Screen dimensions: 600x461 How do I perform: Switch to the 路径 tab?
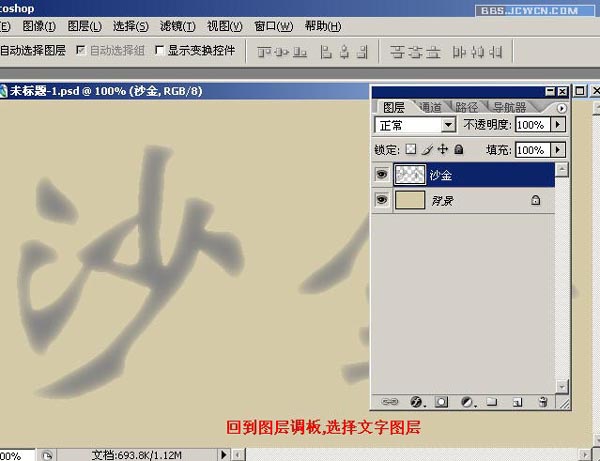click(x=466, y=107)
